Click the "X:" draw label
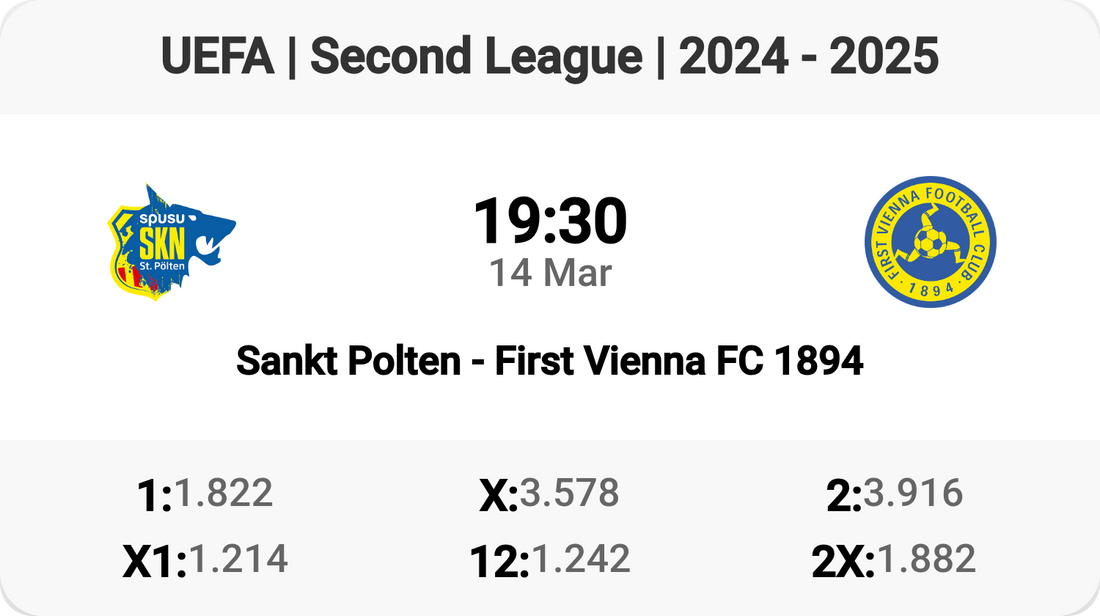 tap(498, 496)
